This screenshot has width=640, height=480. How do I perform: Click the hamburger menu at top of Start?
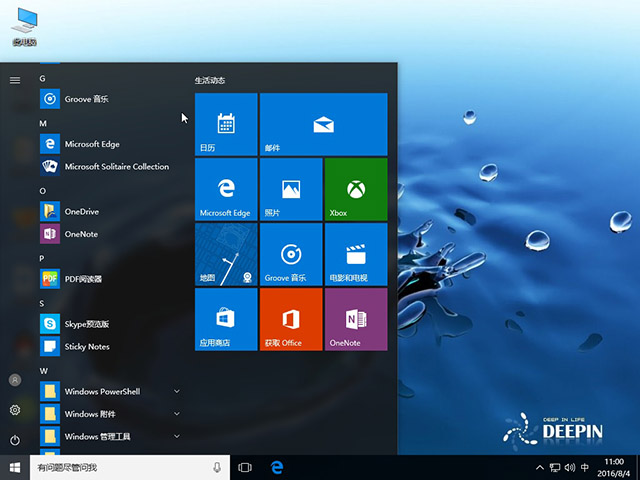coord(15,80)
